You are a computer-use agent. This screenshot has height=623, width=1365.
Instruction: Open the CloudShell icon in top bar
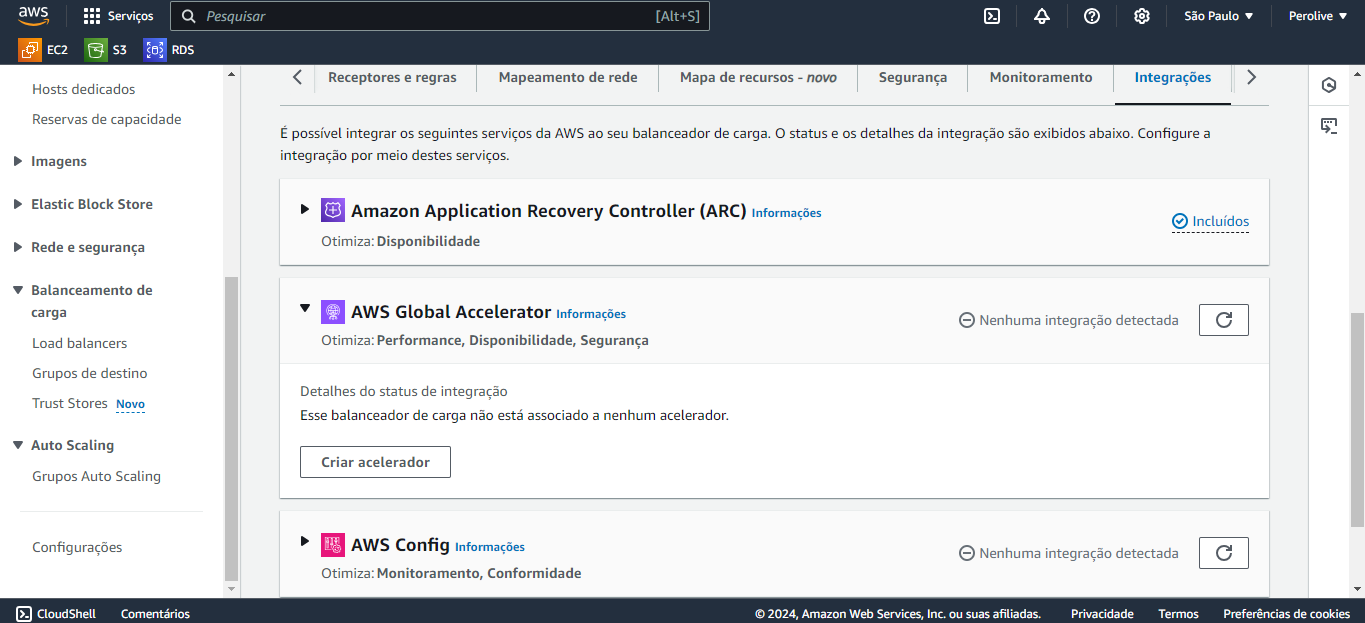[992, 16]
